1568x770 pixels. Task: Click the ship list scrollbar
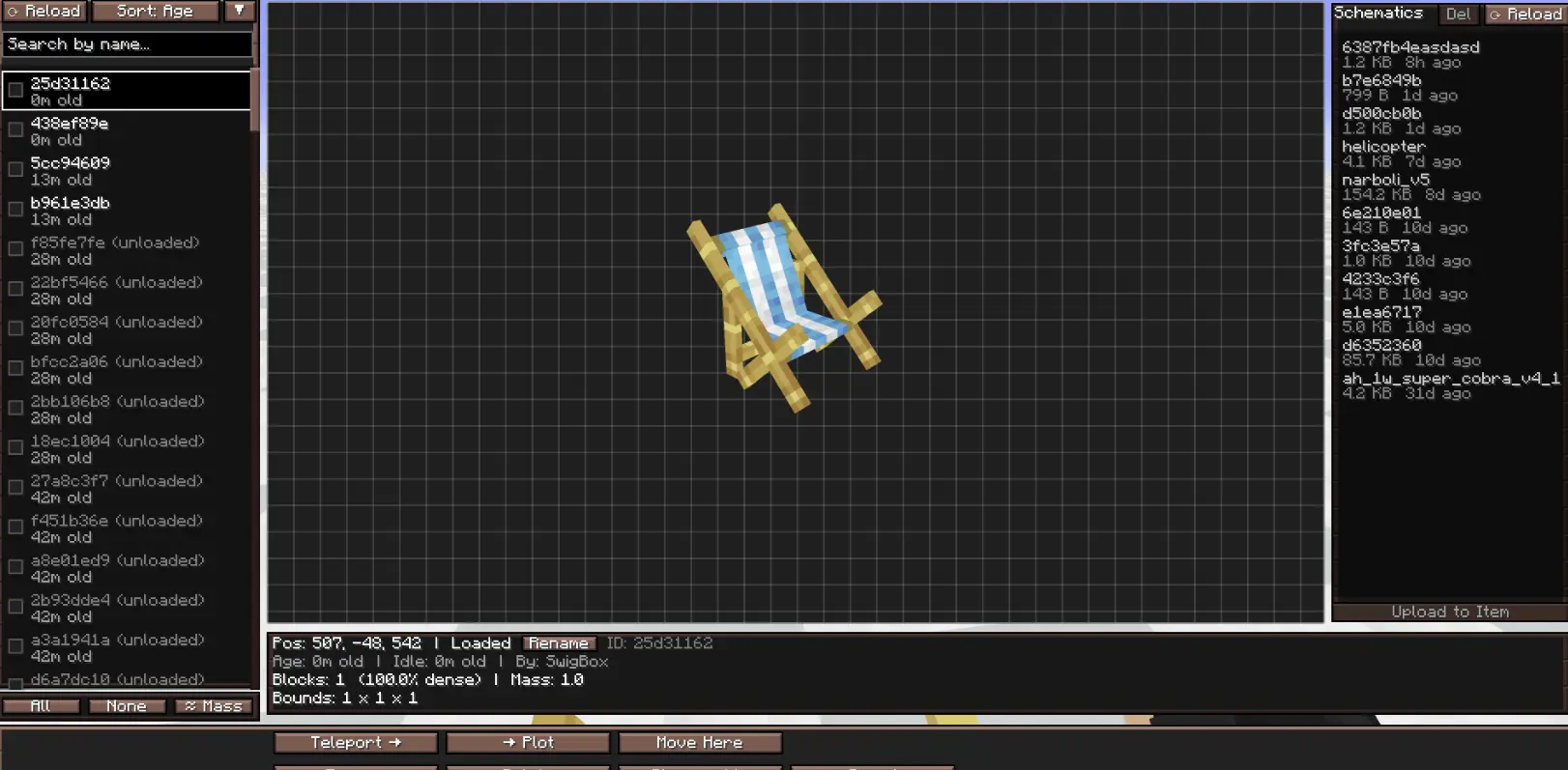(x=255, y=100)
